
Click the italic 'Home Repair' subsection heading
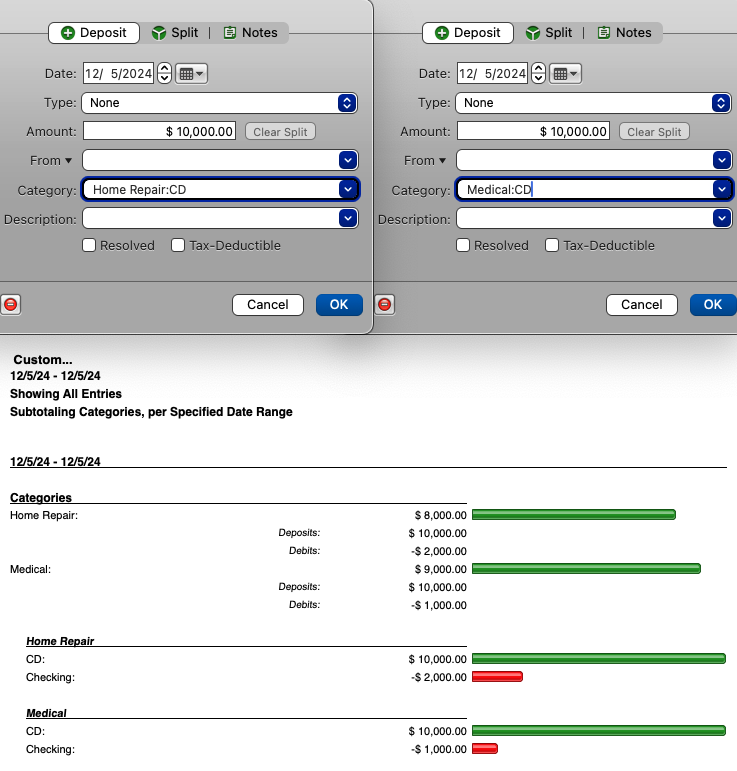point(60,641)
